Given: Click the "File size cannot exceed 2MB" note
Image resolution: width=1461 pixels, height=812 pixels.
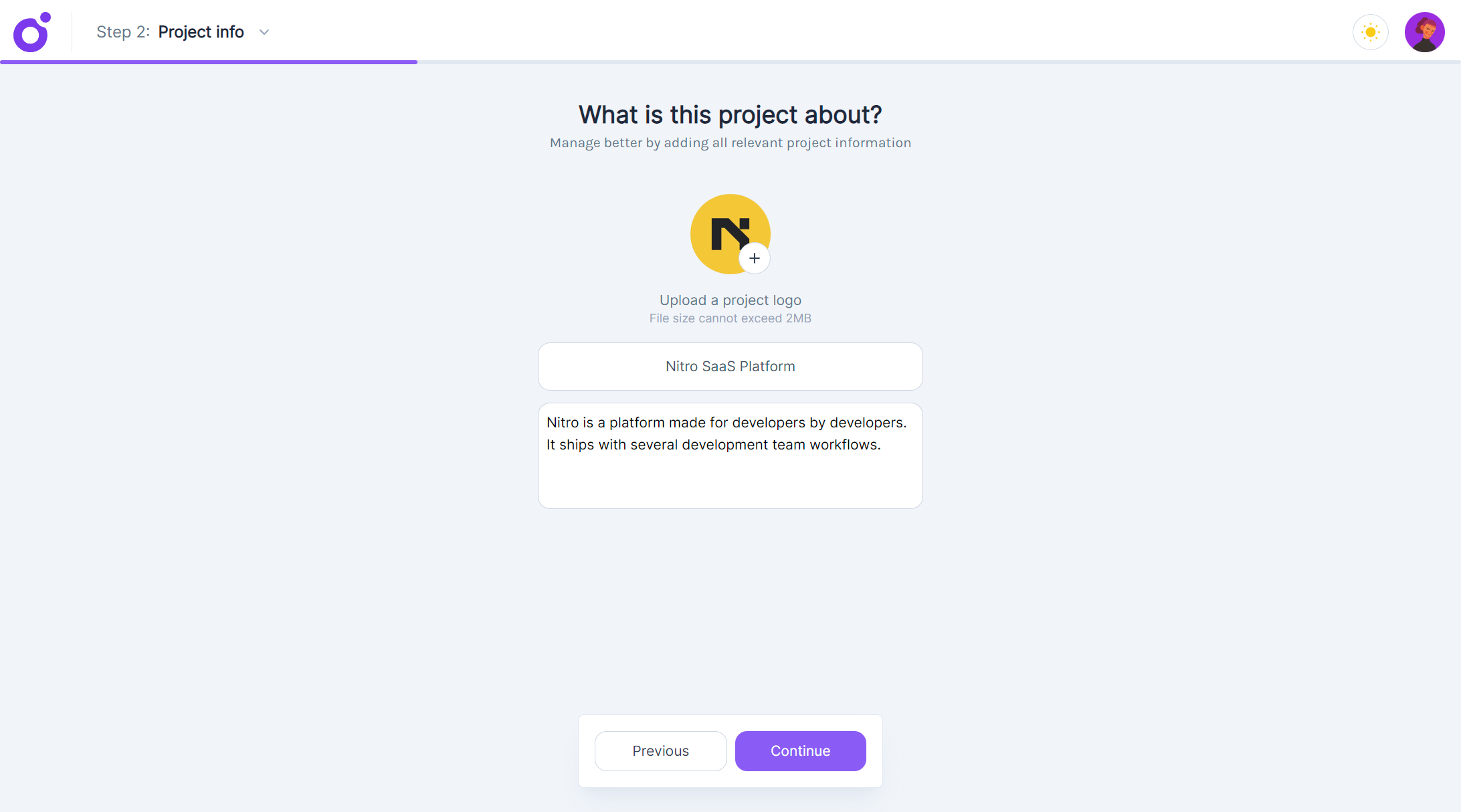Looking at the screenshot, I should [730, 318].
